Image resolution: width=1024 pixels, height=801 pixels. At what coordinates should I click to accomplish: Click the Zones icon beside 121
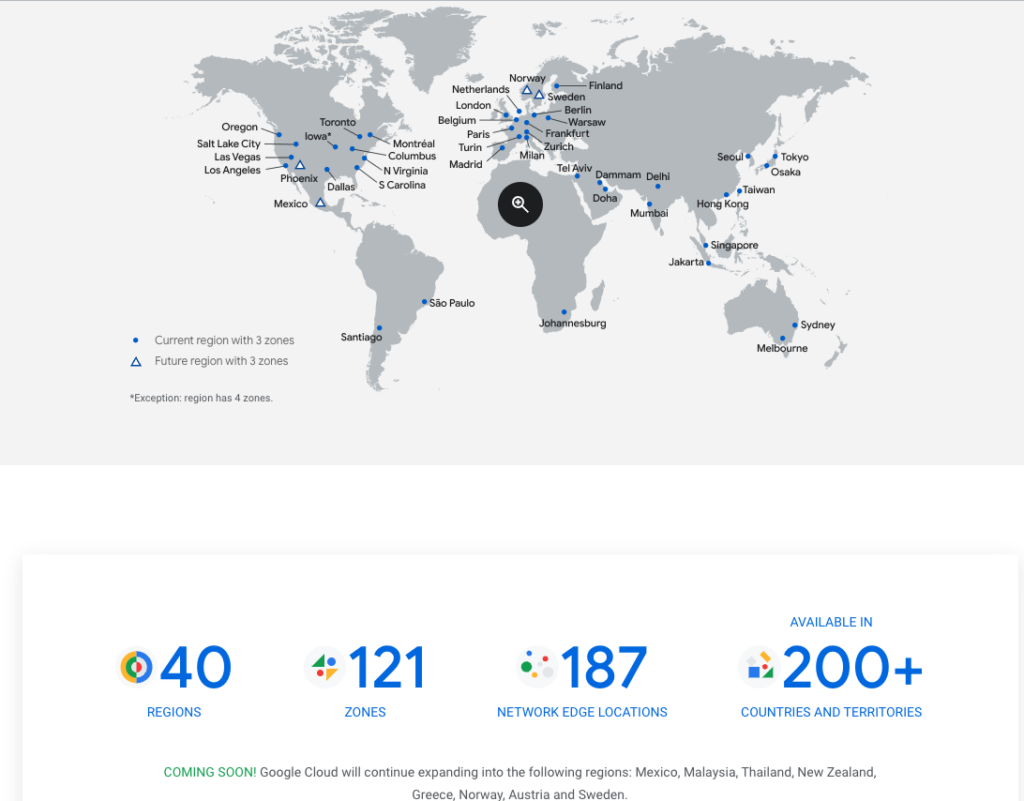tap(325, 667)
